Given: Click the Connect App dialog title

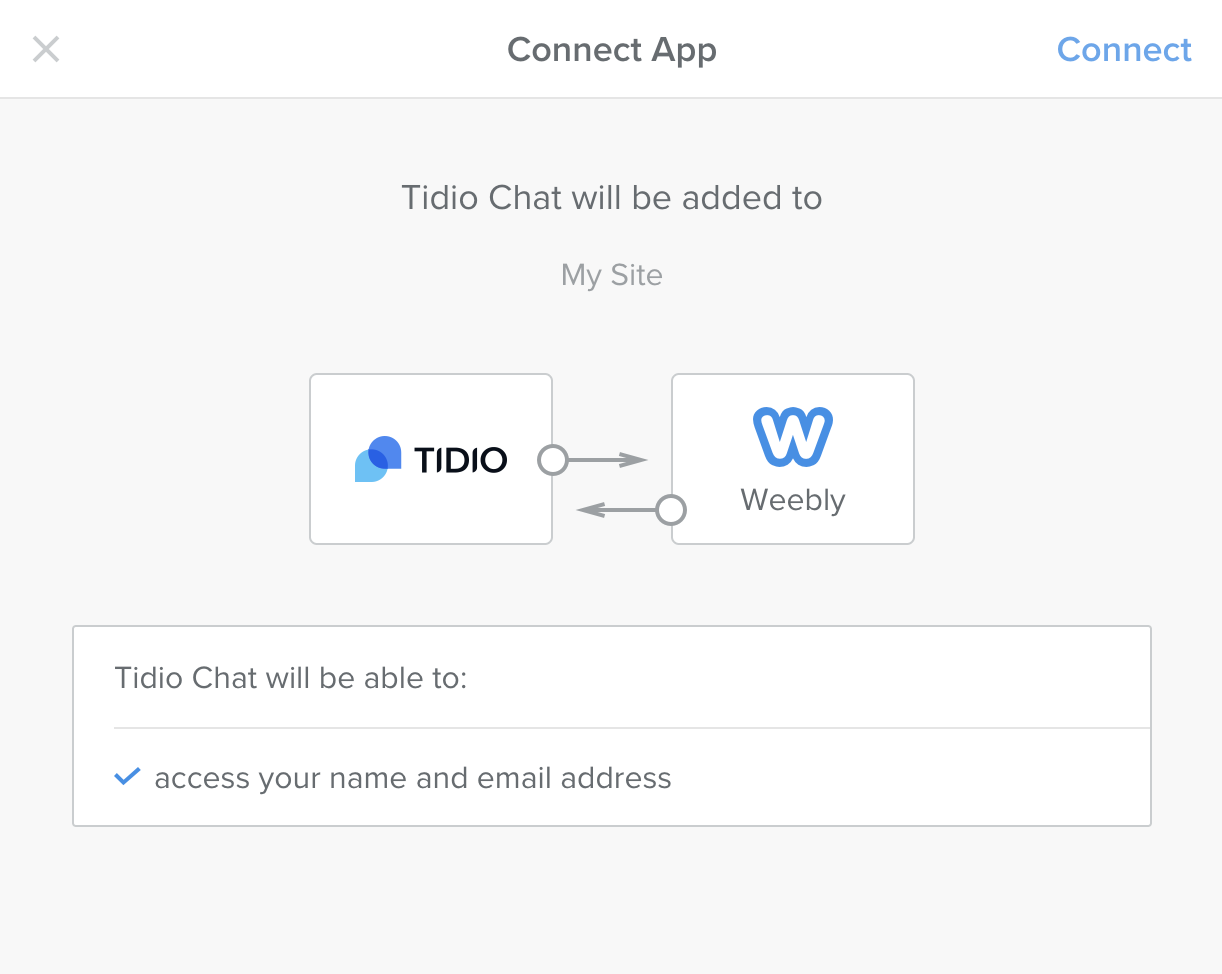Looking at the screenshot, I should [612, 50].
